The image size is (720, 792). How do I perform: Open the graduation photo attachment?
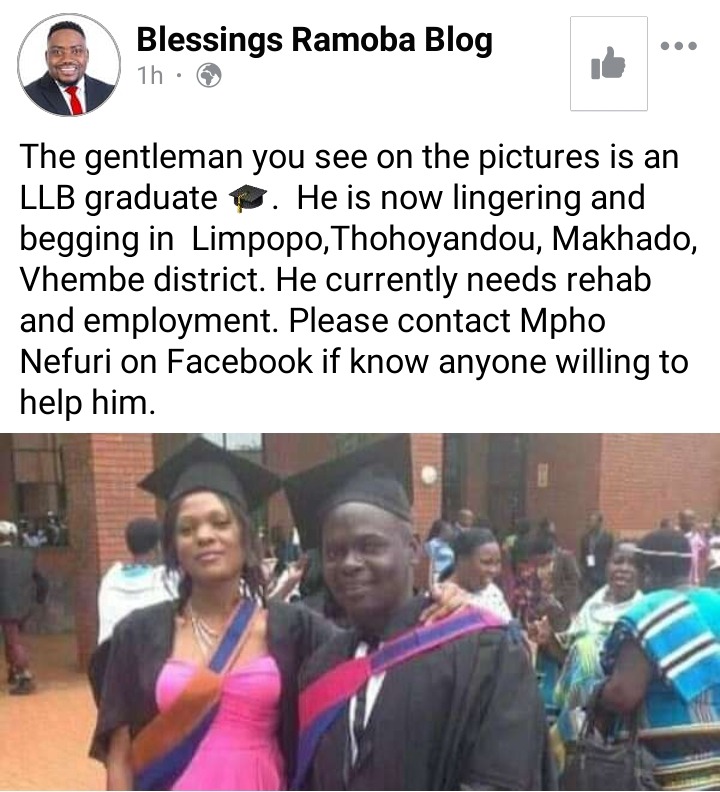[x=360, y=612]
